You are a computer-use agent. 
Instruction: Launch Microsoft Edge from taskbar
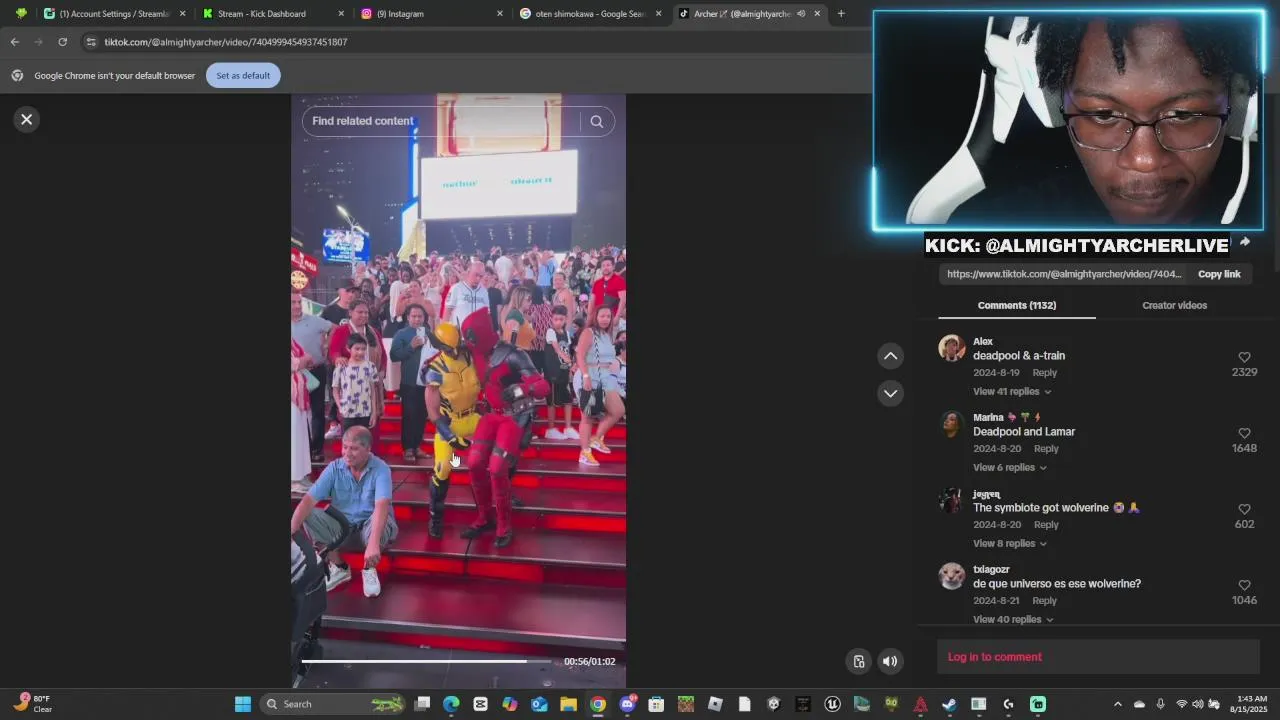pyautogui.click(x=451, y=704)
